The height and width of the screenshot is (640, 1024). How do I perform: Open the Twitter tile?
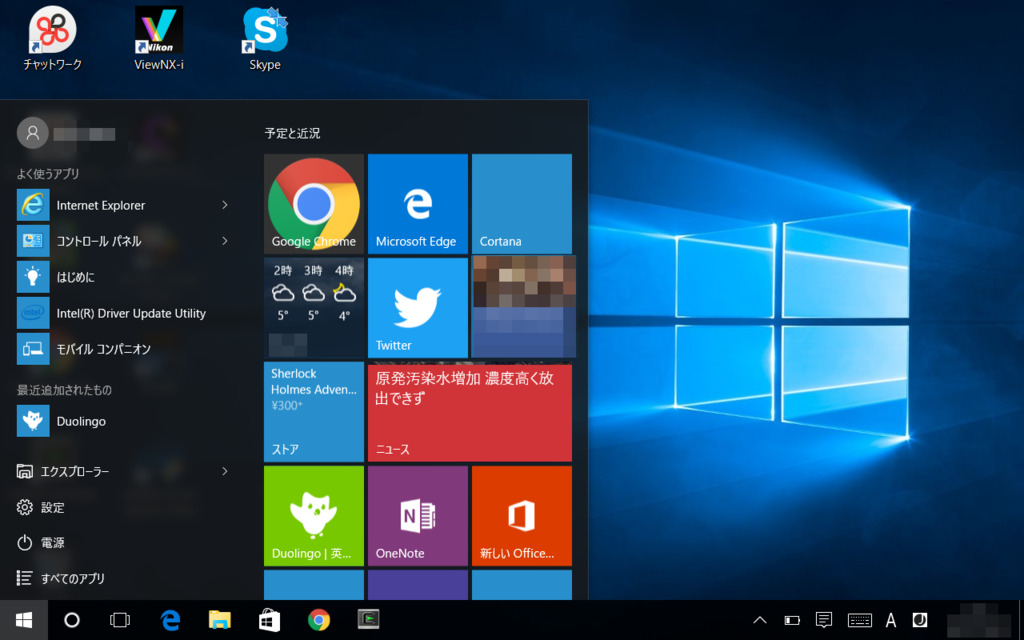[x=417, y=307]
